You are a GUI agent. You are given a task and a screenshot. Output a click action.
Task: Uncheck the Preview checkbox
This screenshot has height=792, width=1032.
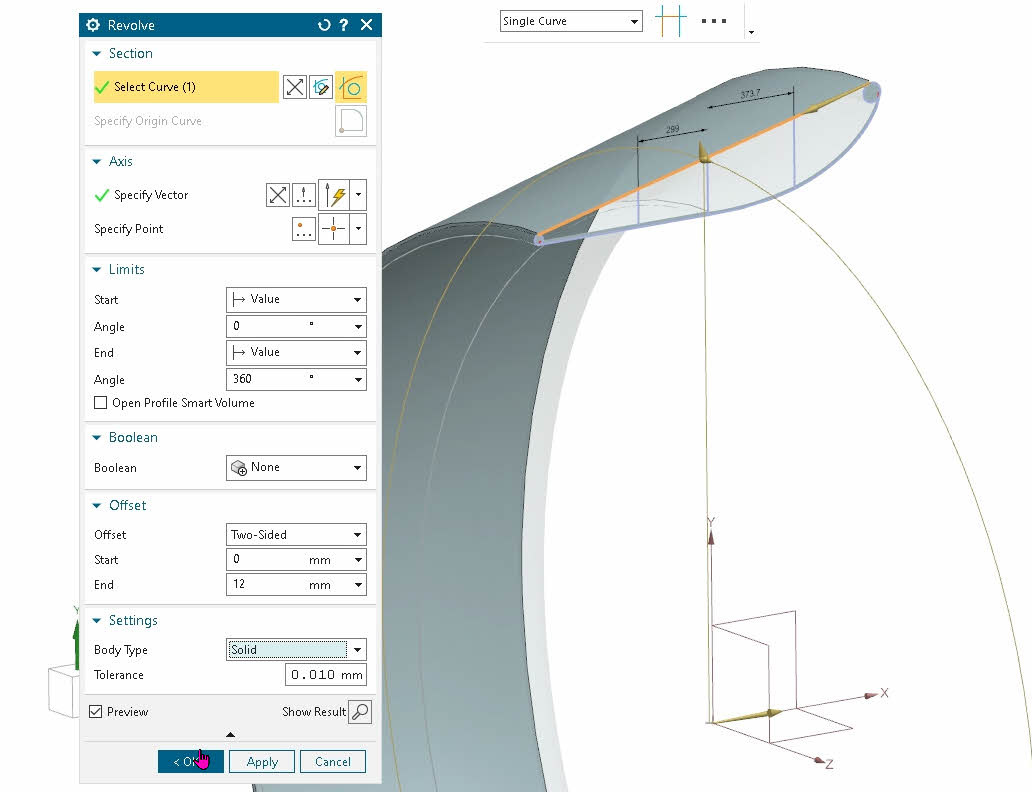96,712
